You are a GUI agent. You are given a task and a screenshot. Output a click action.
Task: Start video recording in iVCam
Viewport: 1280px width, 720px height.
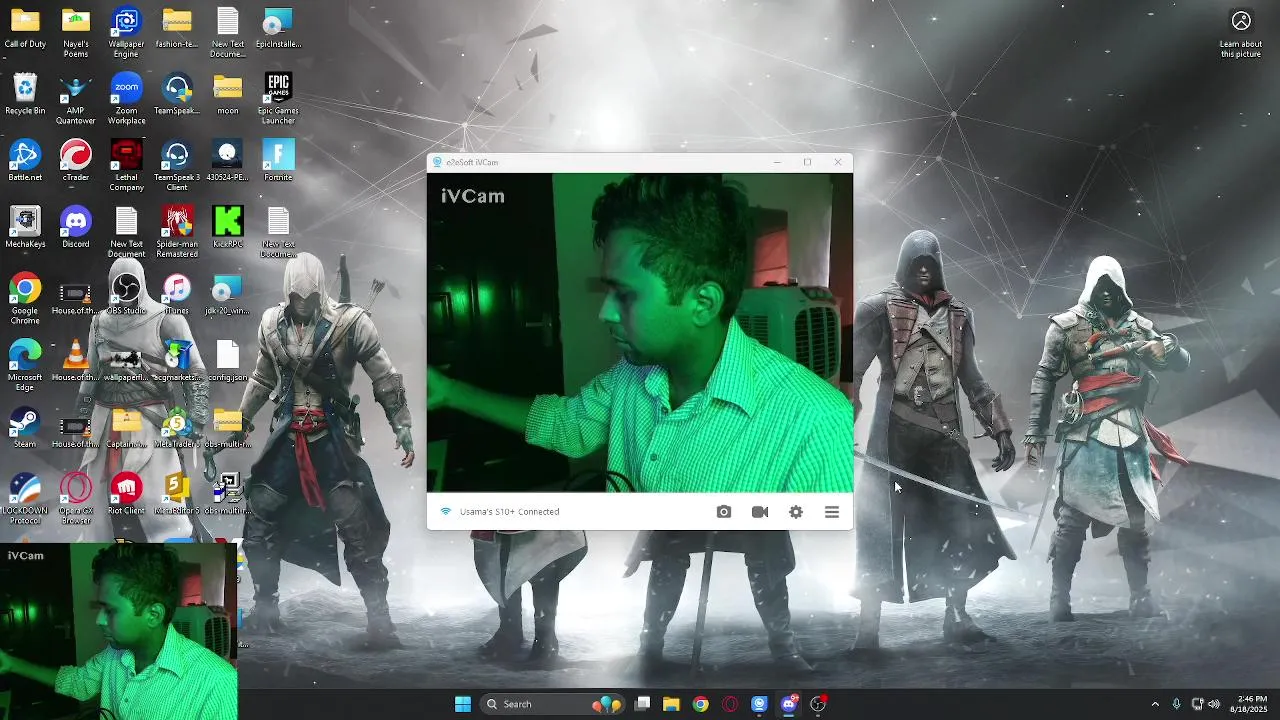click(760, 512)
